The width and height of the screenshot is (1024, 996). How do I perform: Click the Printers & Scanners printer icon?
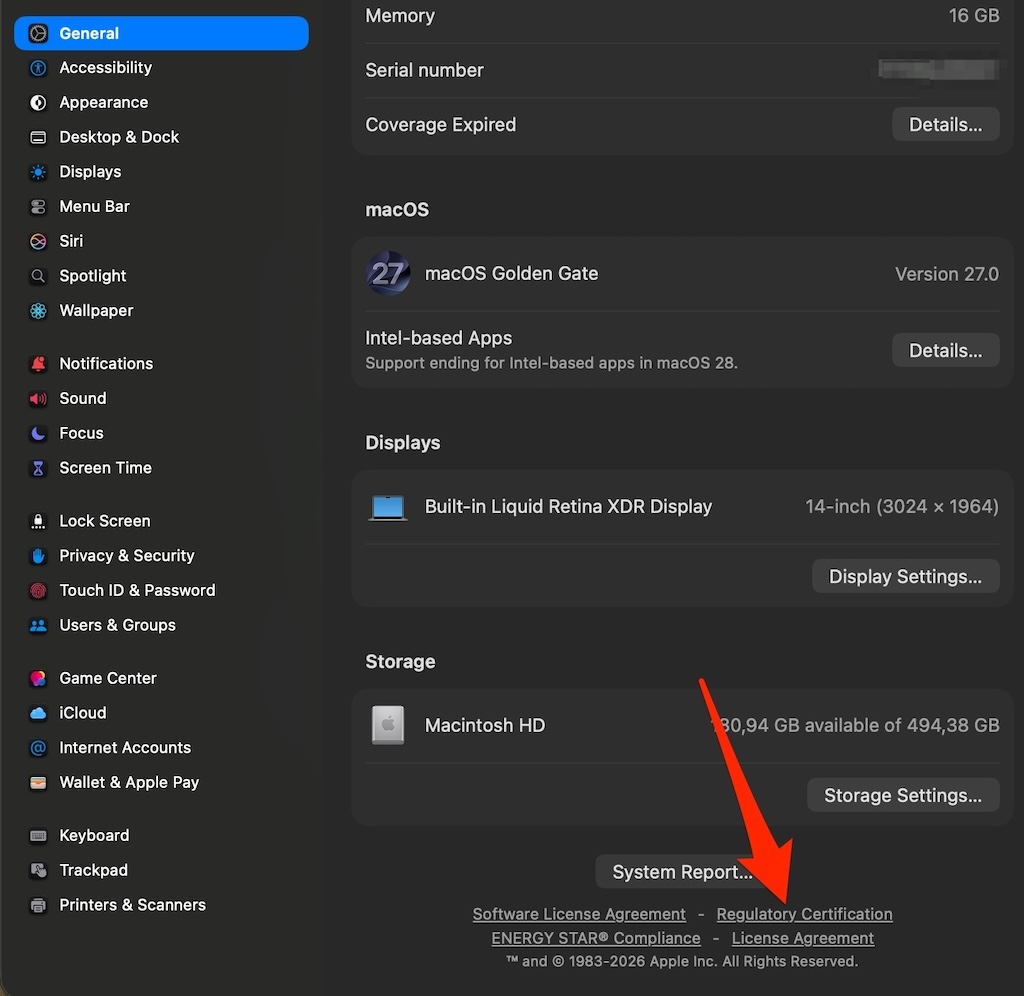(39, 905)
